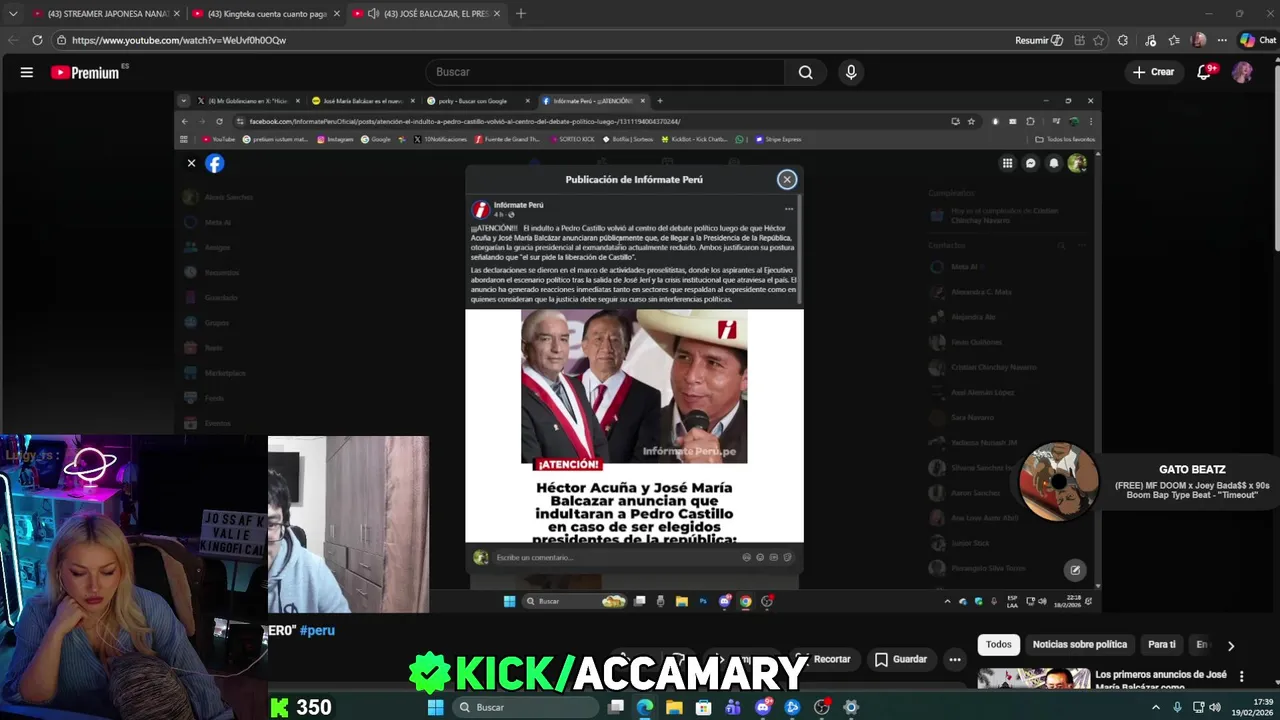The height and width of the screenshot is (720, 1280).
Task: Select the Todos filter chip
Action: [998, 645]
